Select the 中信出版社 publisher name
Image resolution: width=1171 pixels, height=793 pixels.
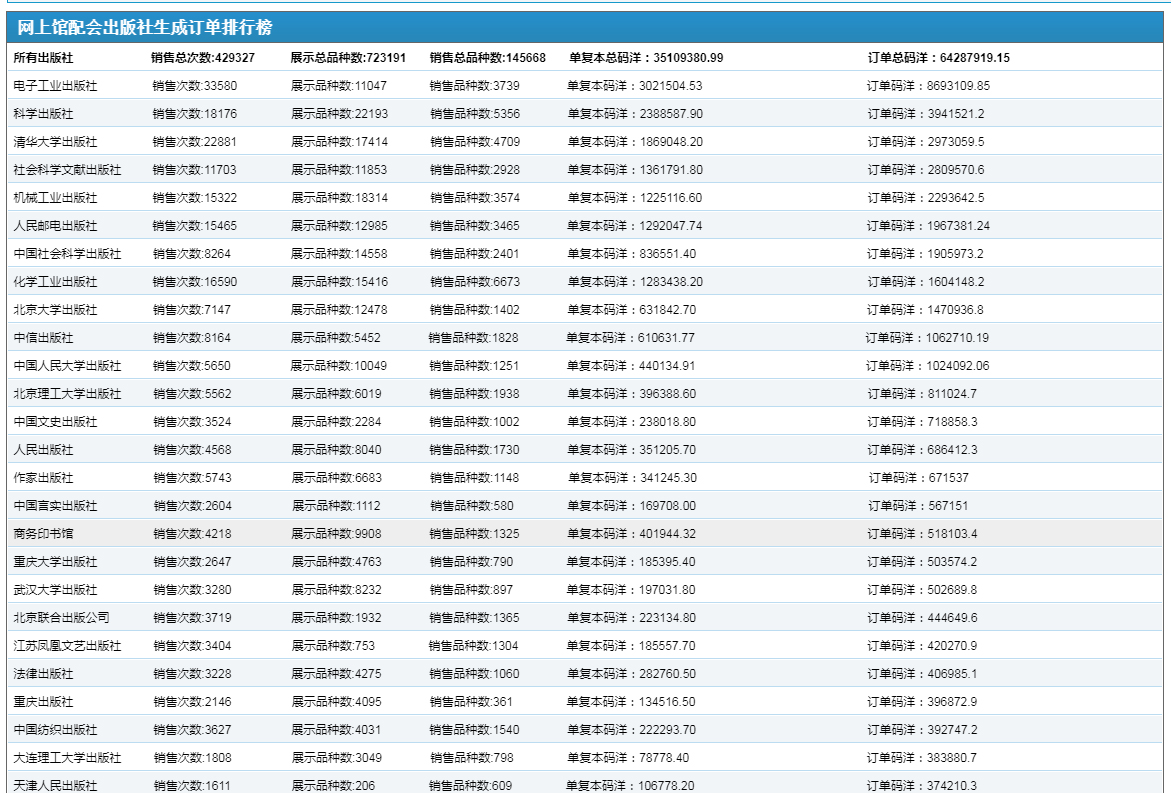click(x=43, y=338)
